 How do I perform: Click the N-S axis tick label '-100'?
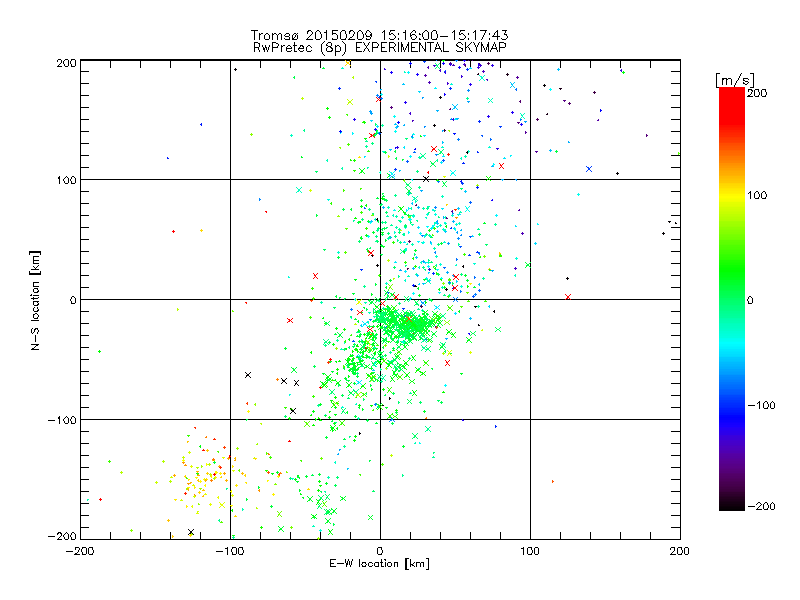tap(62, 420)
